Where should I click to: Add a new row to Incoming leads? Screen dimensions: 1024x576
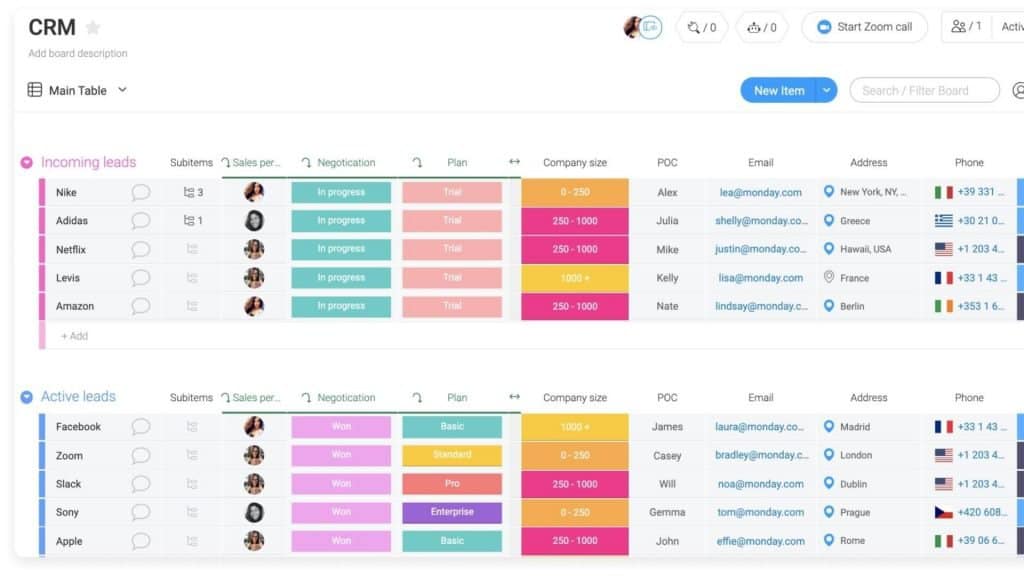(74, 336)
